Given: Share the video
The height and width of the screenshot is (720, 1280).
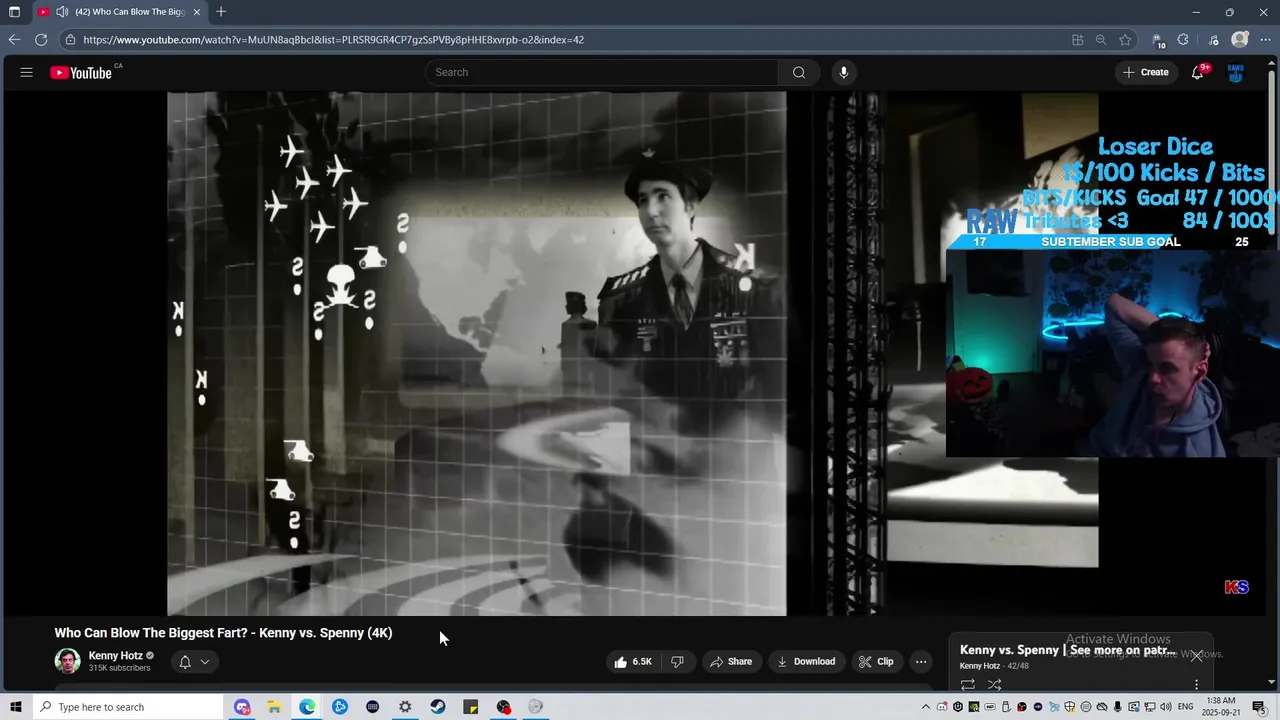Looking at the screenshot, I should pos(730,661).
